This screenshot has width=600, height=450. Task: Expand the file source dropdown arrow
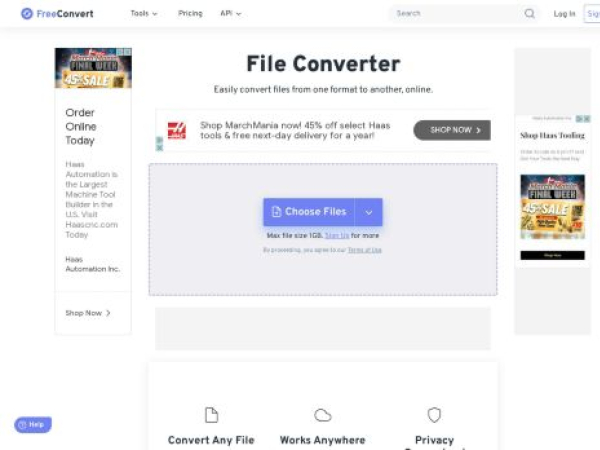(368, 212)
